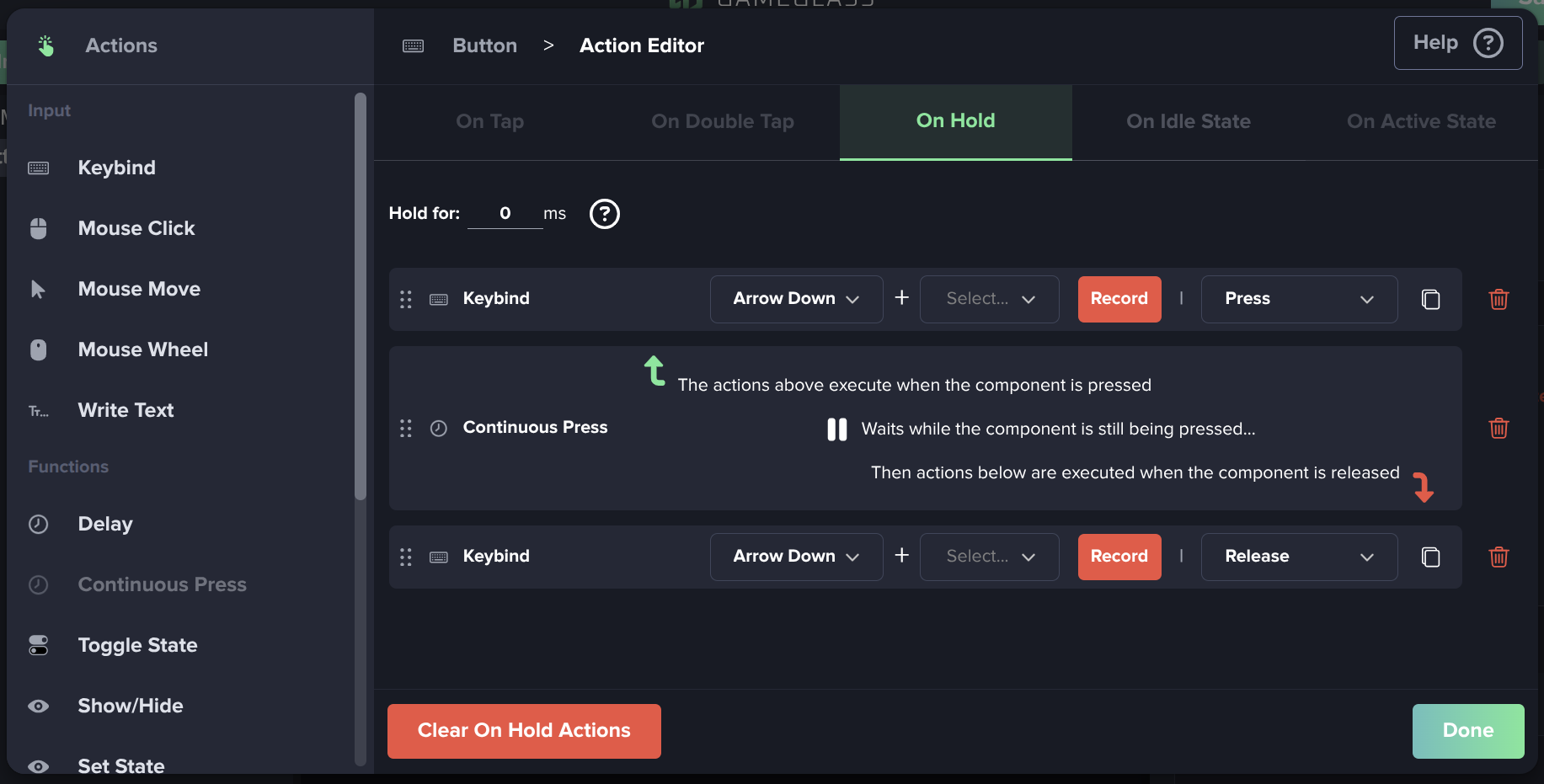Add a Toggle State function
Image resolution: width=1544 pixels, height=784 pixels.
point(137,645)
